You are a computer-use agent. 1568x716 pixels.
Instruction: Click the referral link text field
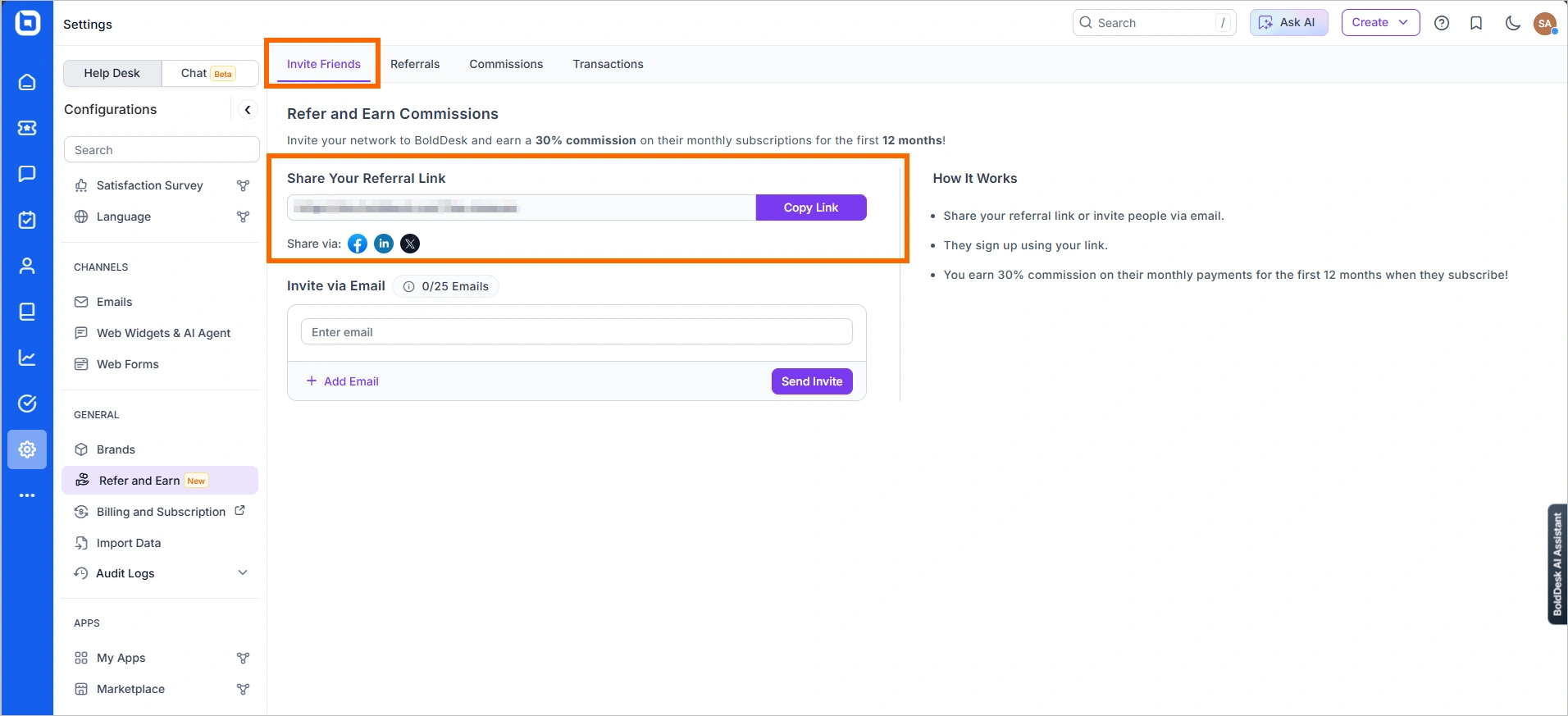tap(522, 208)
